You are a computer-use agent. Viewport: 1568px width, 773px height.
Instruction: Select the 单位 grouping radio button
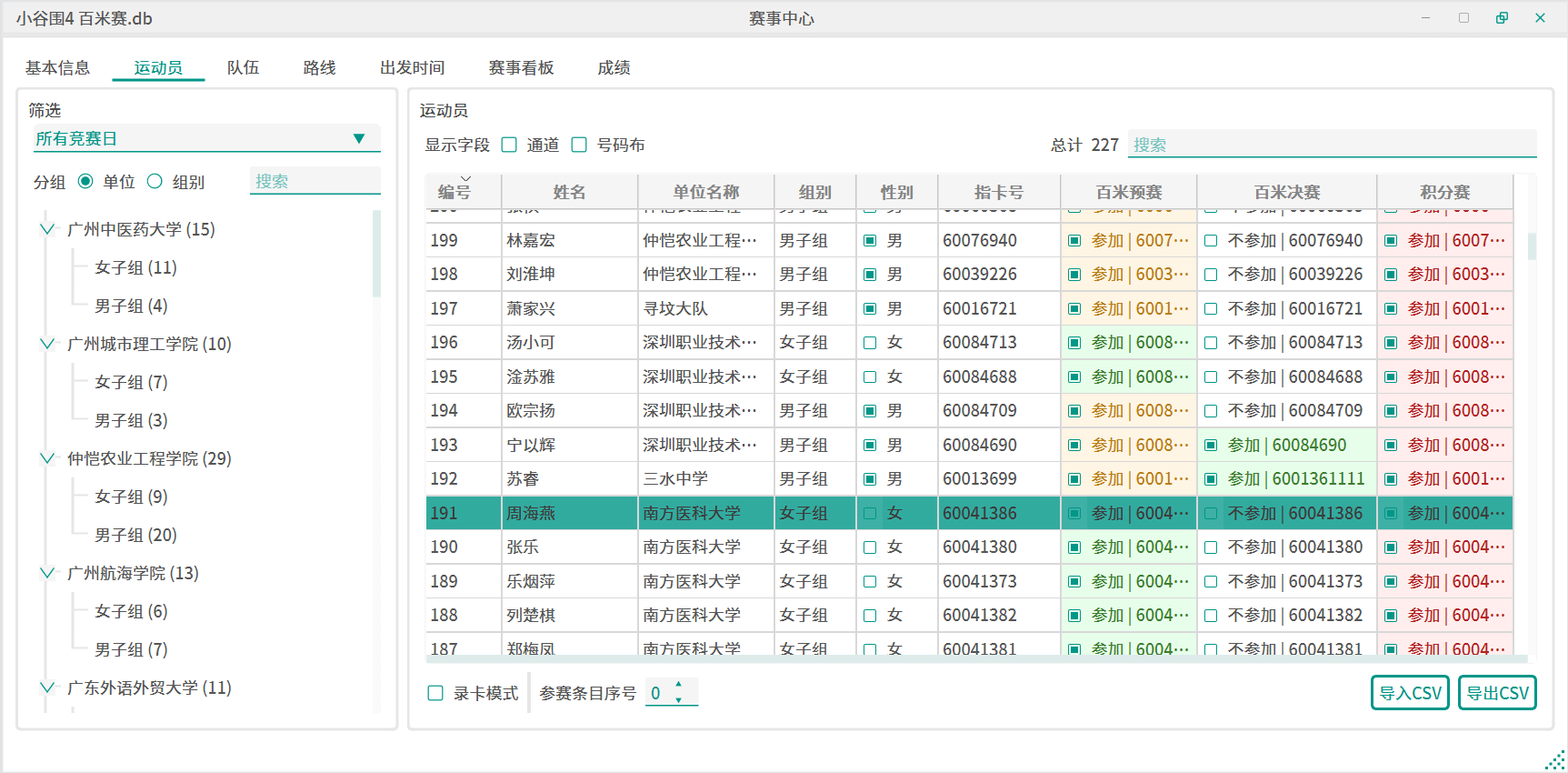tap(85, 182)
